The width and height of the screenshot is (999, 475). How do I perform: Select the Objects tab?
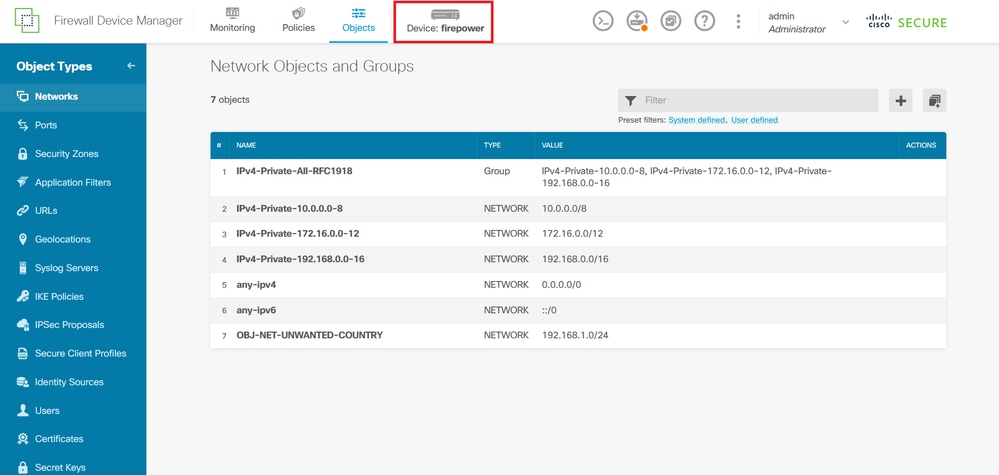[x=358, y=21]
